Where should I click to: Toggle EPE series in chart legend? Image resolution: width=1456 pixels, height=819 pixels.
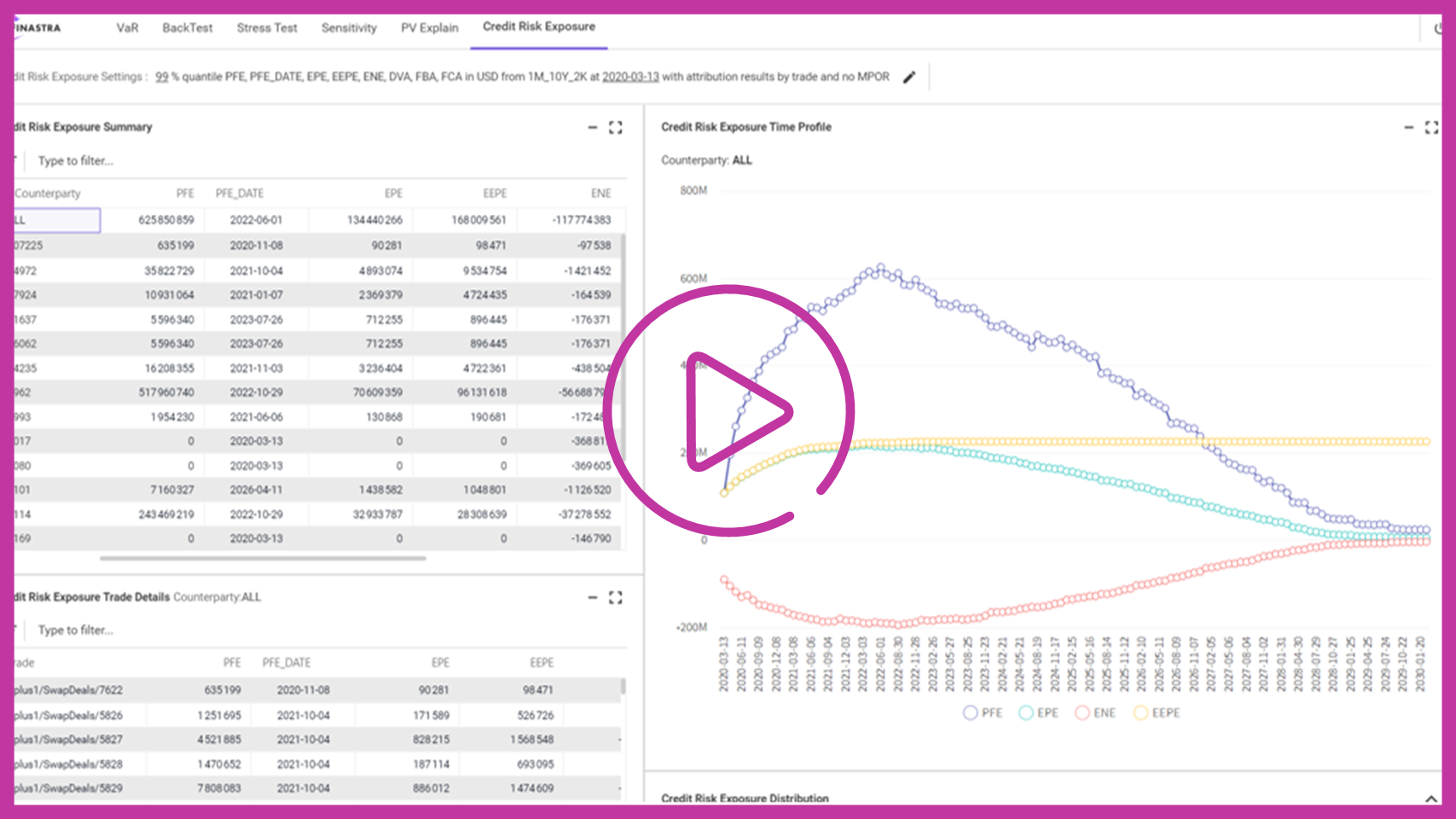coord(1038,712)
